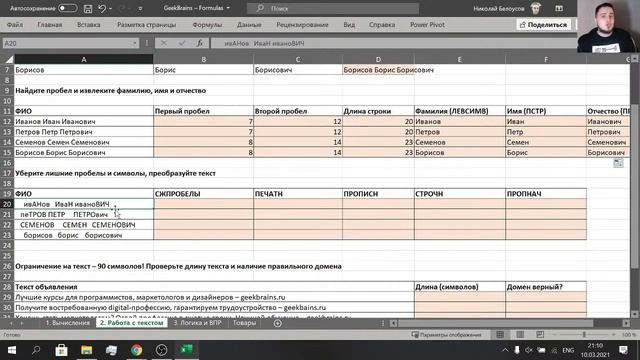Image resolution: width=640 pixels, height=360 pixels.
Task: Click the Quick Analysis icon near row 16
Action: (x=618, y=163)
